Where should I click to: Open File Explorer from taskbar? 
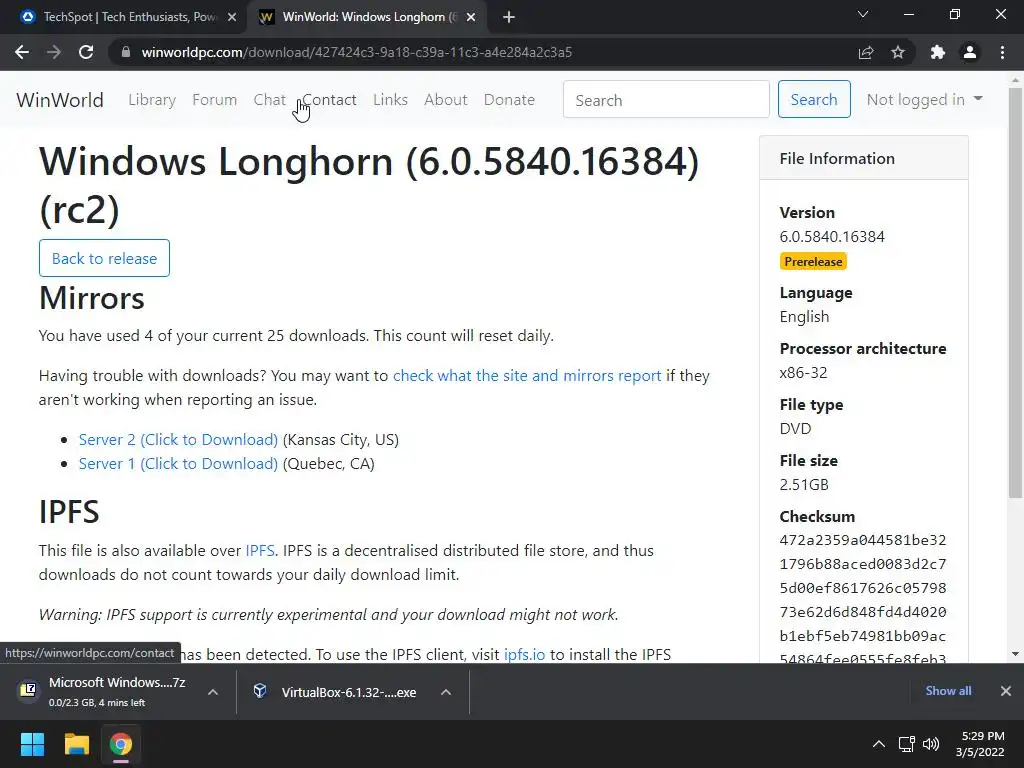point(76,744)
